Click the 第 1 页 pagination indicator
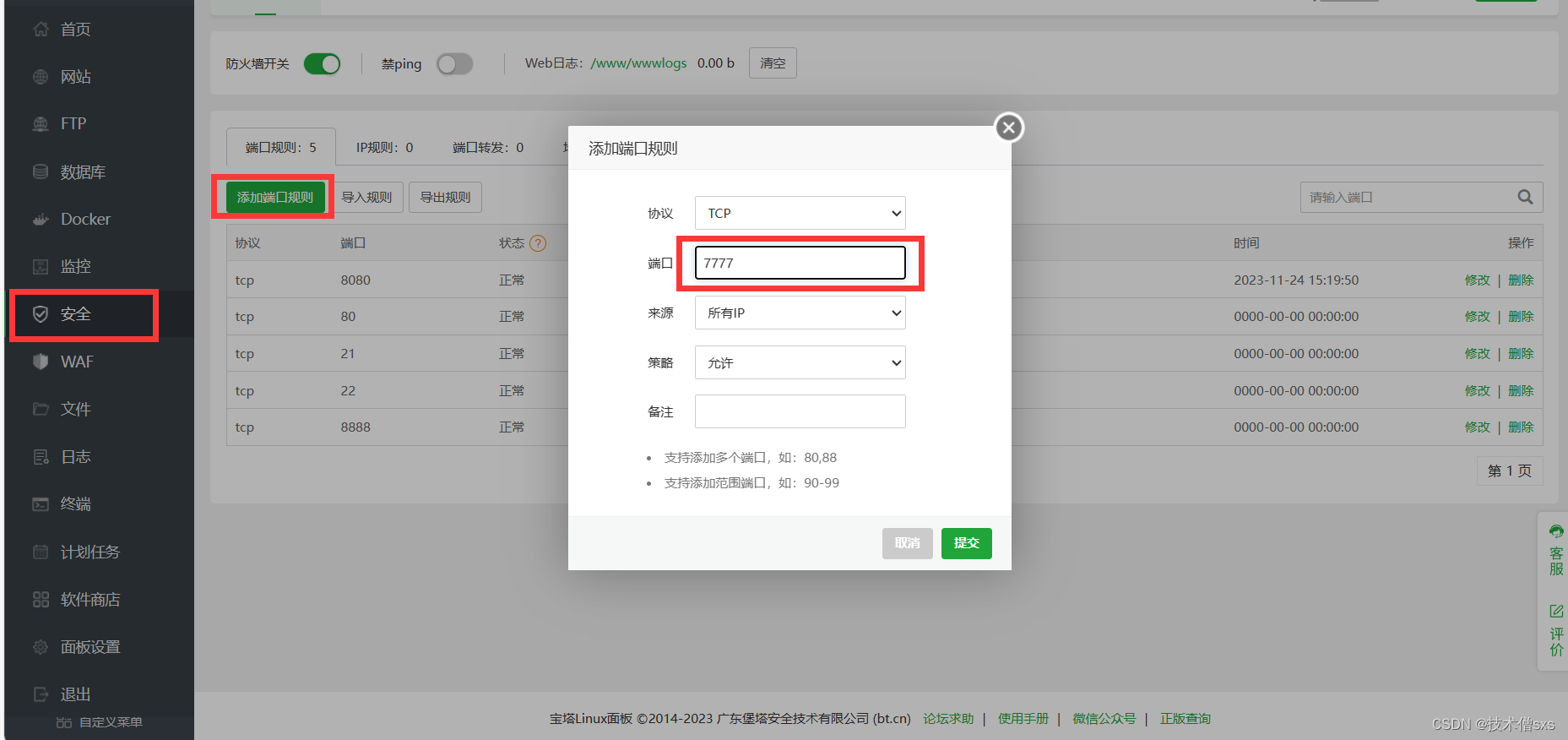 (x=1510, y=471)
